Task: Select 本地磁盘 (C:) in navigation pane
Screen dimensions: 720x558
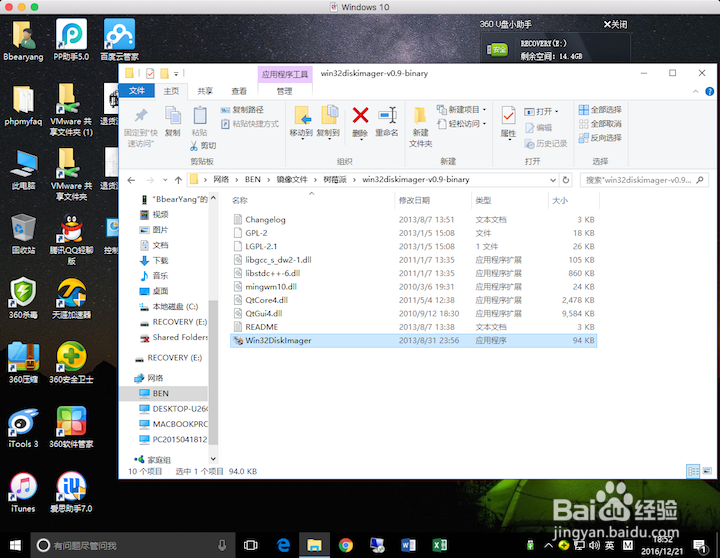Action: 175,306
